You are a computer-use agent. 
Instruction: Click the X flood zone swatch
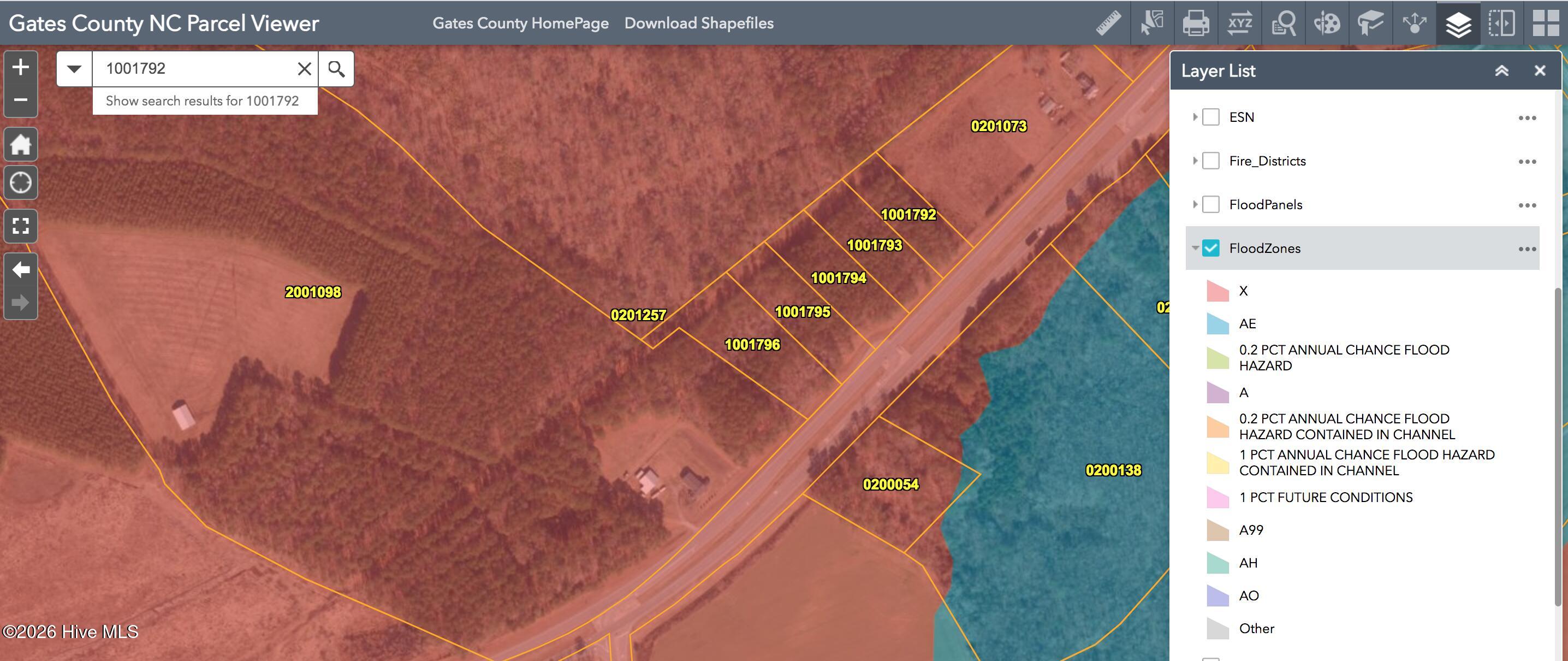click(x=1217, y=291)
